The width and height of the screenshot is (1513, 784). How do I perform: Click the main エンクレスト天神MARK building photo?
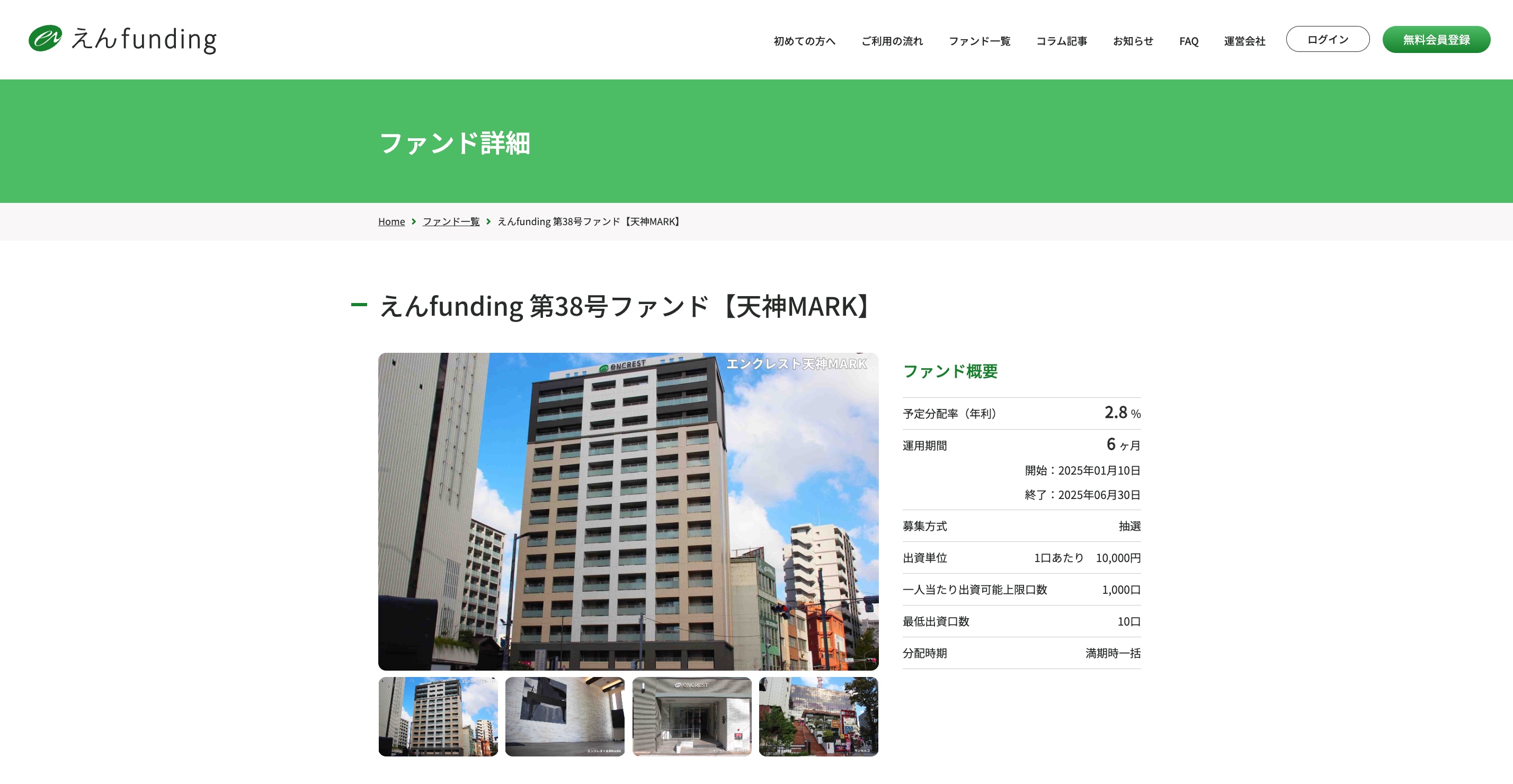click(628, 511)
